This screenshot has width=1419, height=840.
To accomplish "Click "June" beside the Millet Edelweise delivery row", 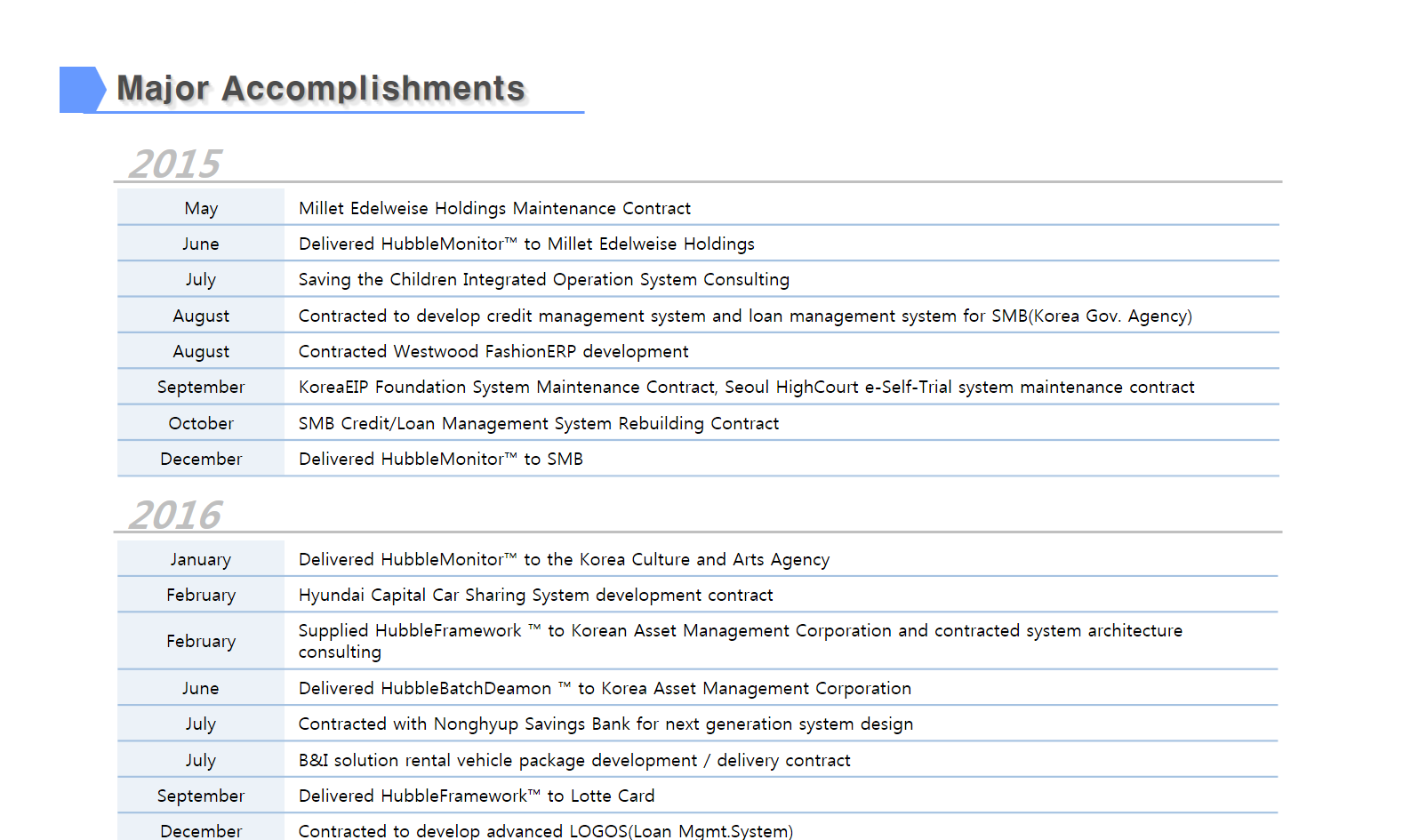I will point(201,244).
